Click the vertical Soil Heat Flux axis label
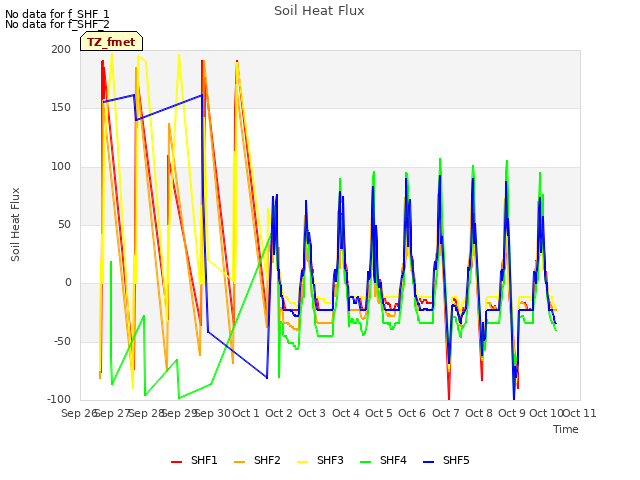Image resolution: width=640 pixels, height=480 pixels. coord(15,224)
